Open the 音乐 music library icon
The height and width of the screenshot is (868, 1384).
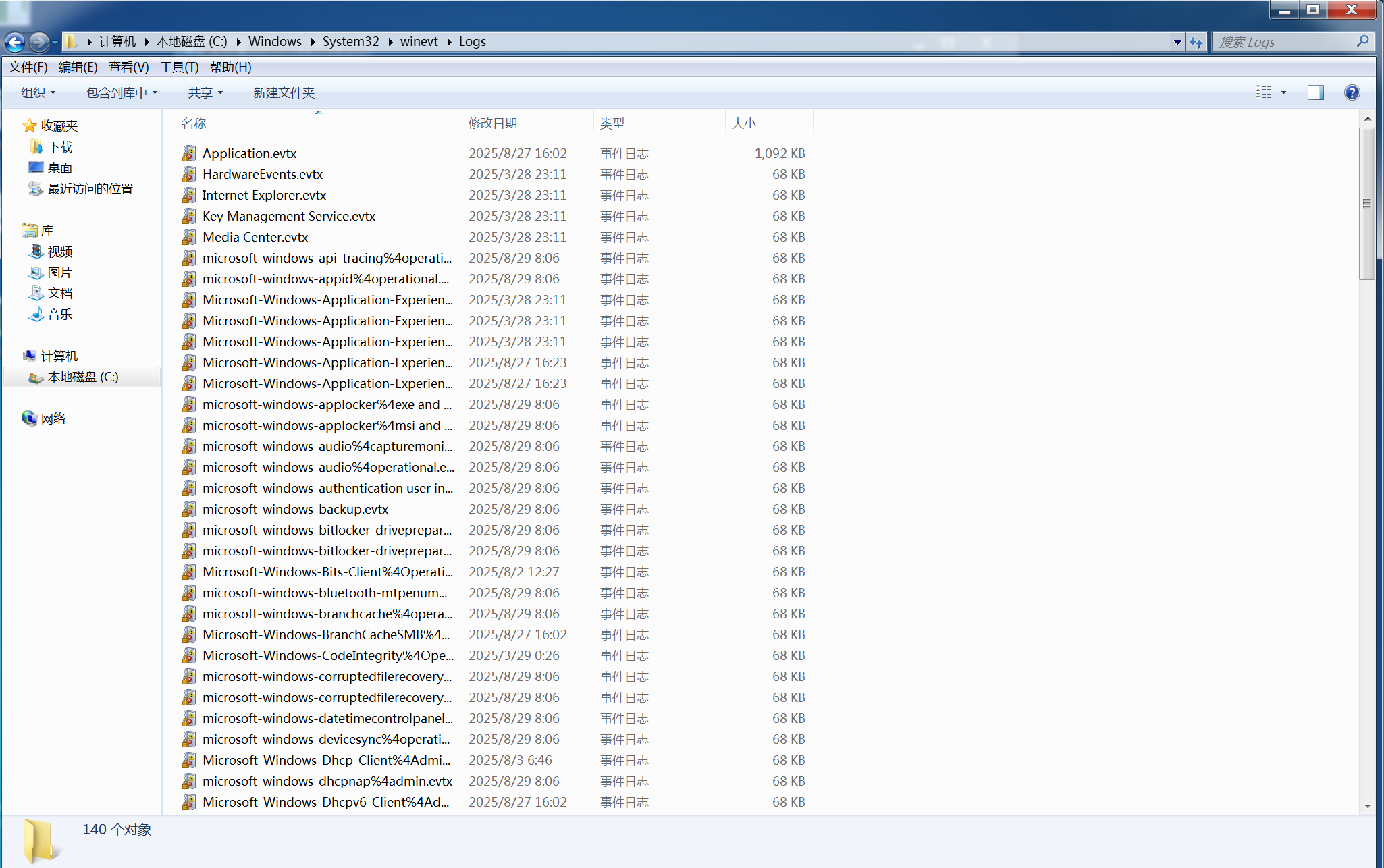36,315
